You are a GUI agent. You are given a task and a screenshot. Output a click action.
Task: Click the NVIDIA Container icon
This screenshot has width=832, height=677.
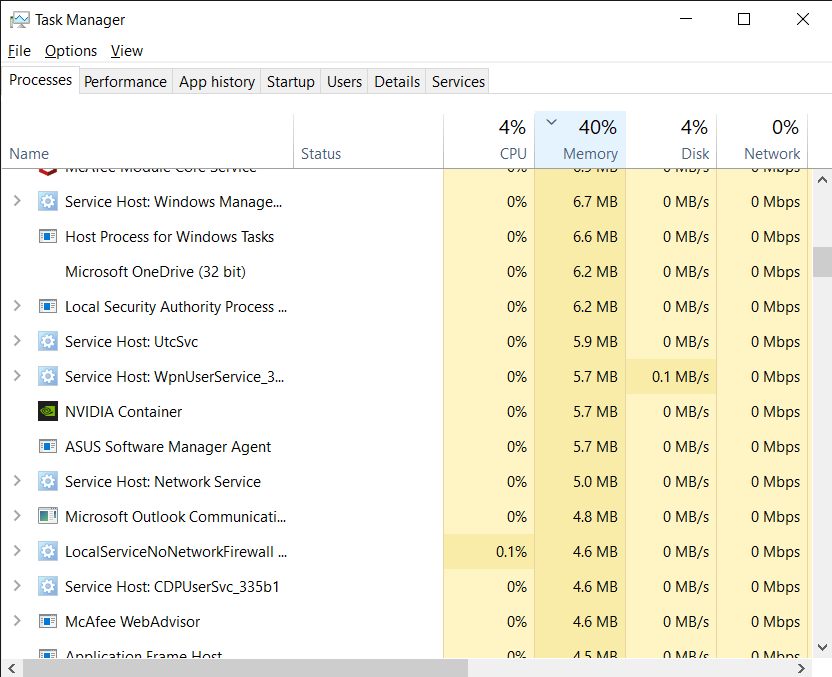click(48, 411)
